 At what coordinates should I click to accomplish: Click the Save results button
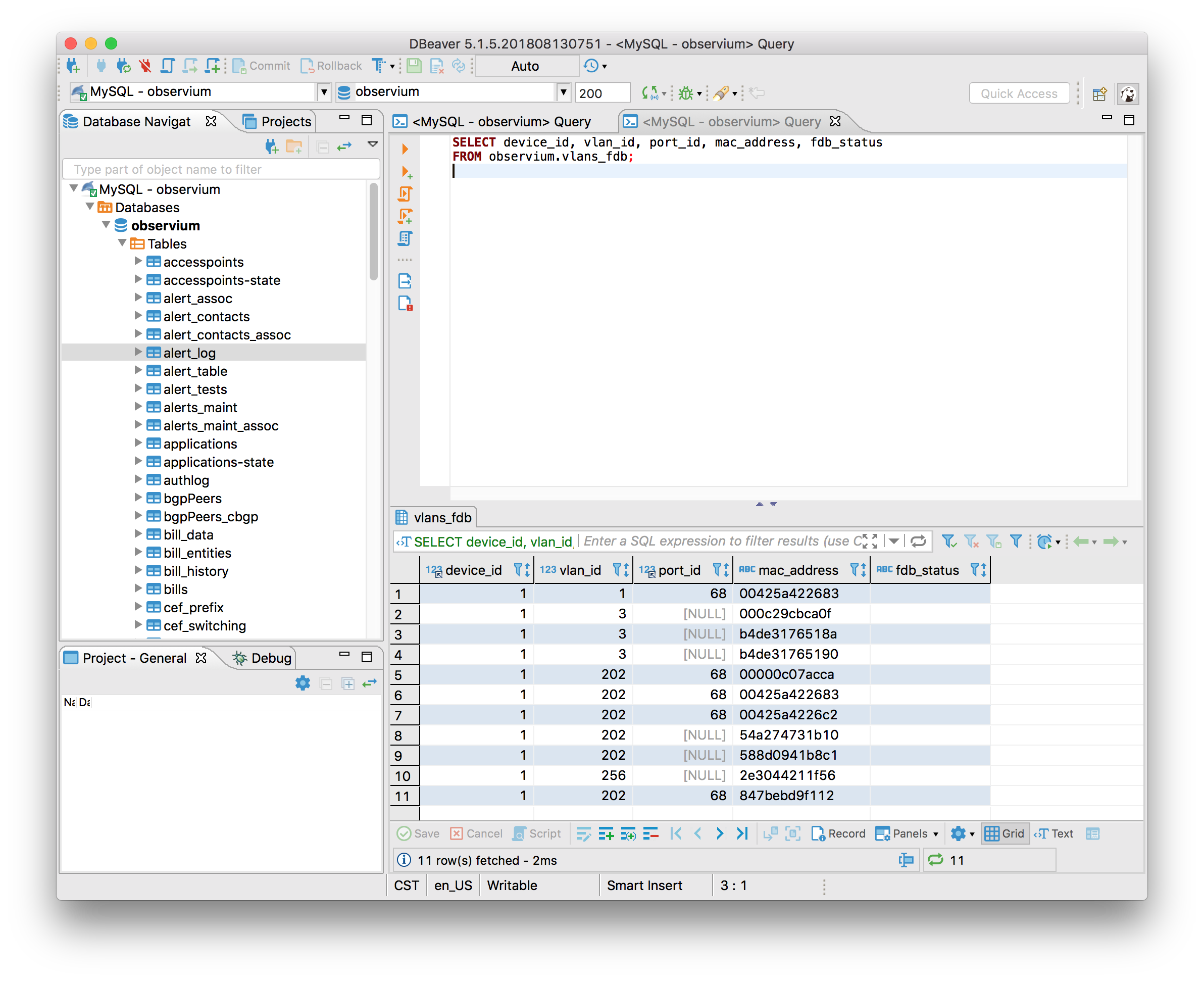point(419,833)
